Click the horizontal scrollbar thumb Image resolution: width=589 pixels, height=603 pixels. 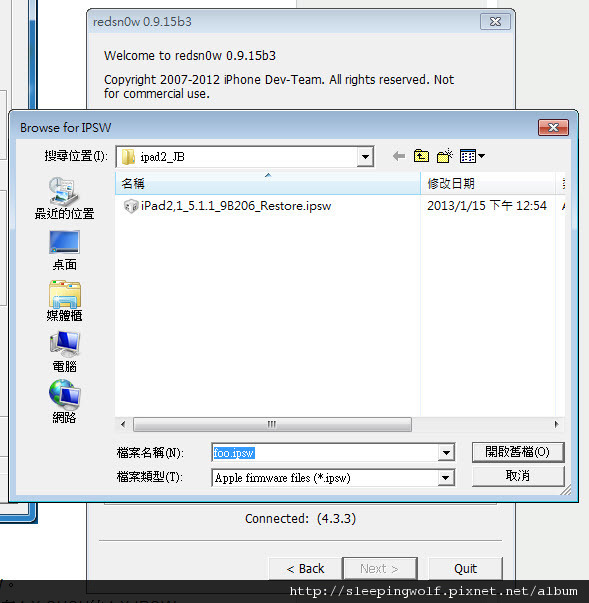[x=272, y=425]
